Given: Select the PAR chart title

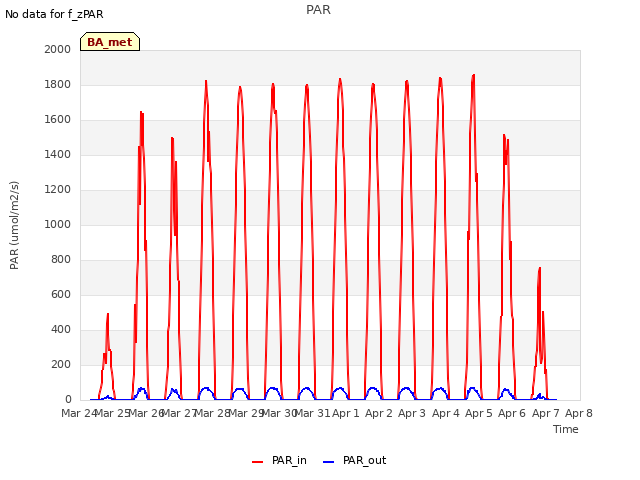Looking at the screenshot, I should (318, 9).
